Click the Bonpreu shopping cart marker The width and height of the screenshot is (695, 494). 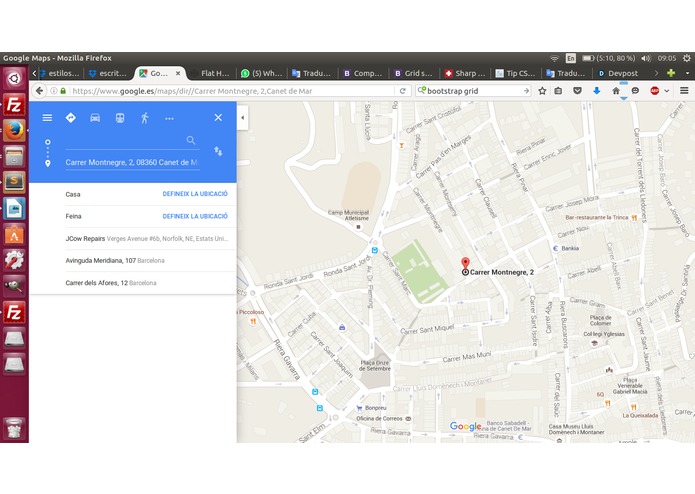tap(359, 408)
